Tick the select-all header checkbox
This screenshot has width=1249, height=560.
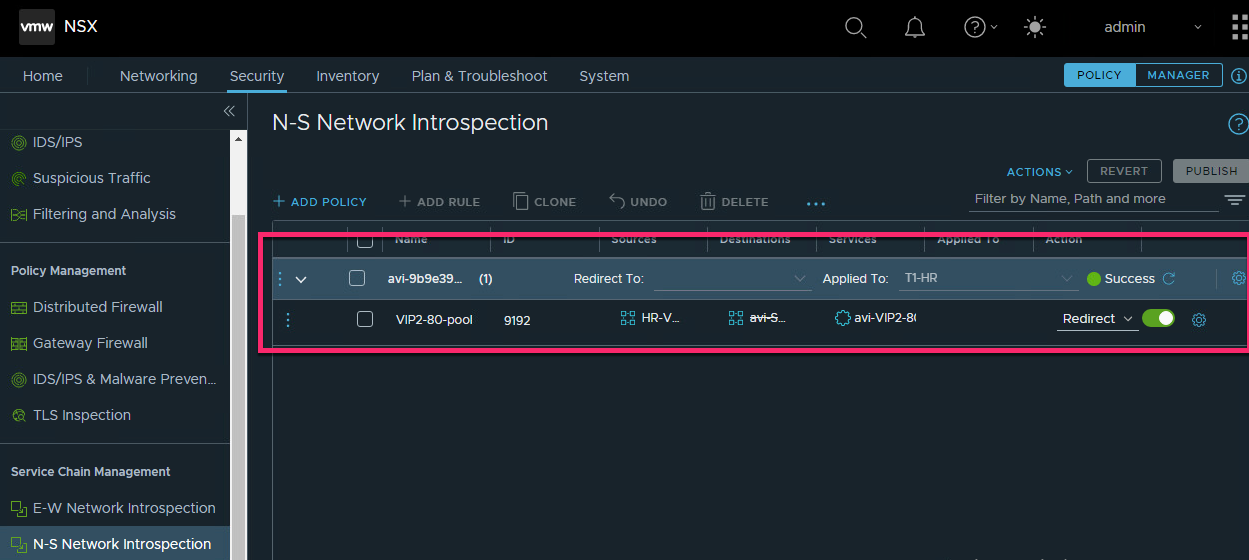click(x=365, y=240)
